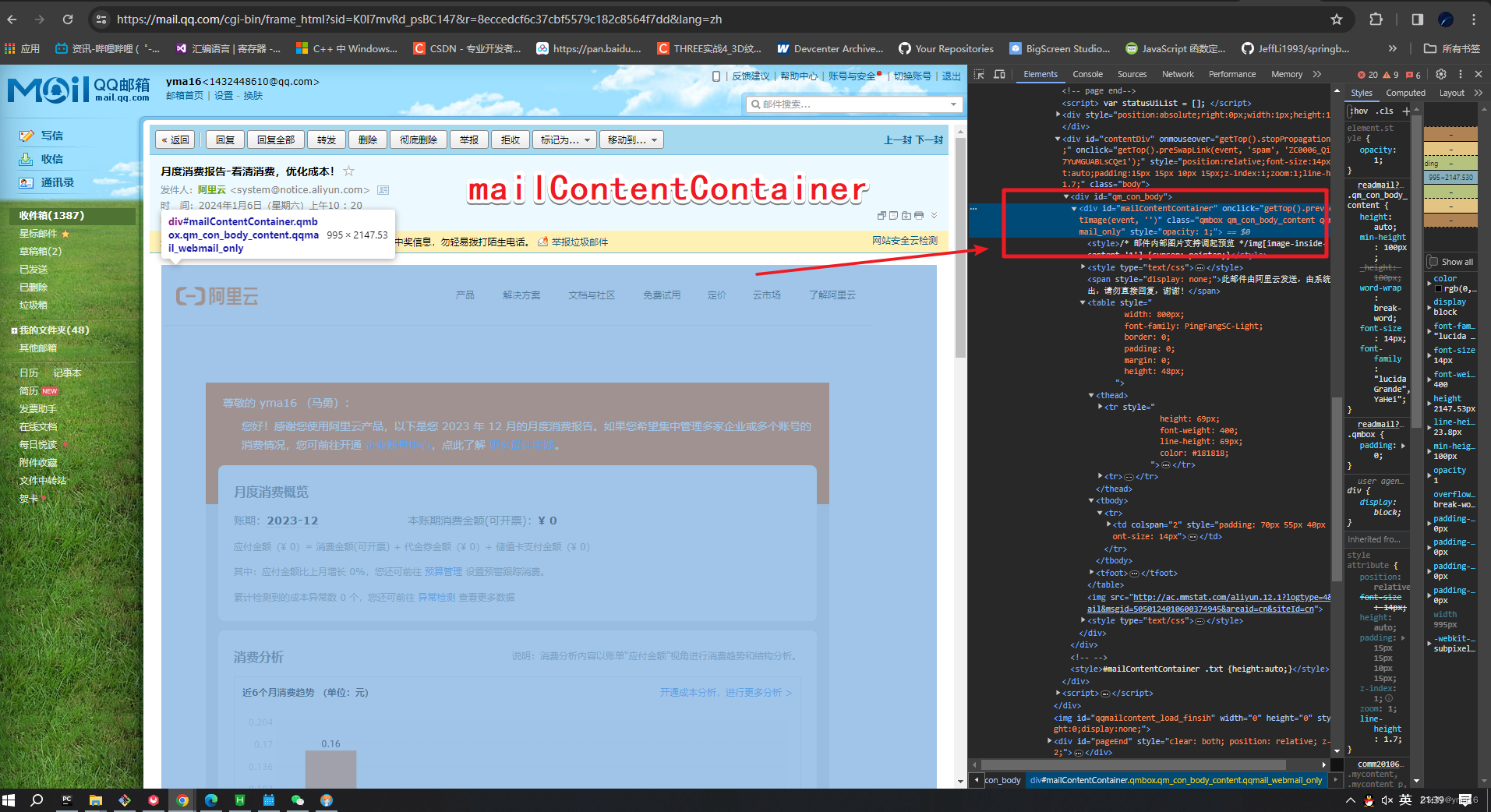This screenshot has height=812, width=1491.
Task: Open 收件箱(1387) inbox folder
Action: [52, 215]
